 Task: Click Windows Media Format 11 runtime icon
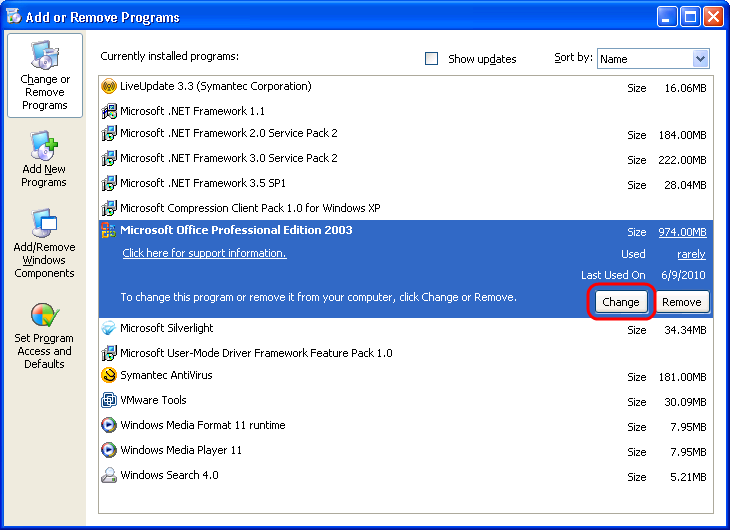pos(109,425)
